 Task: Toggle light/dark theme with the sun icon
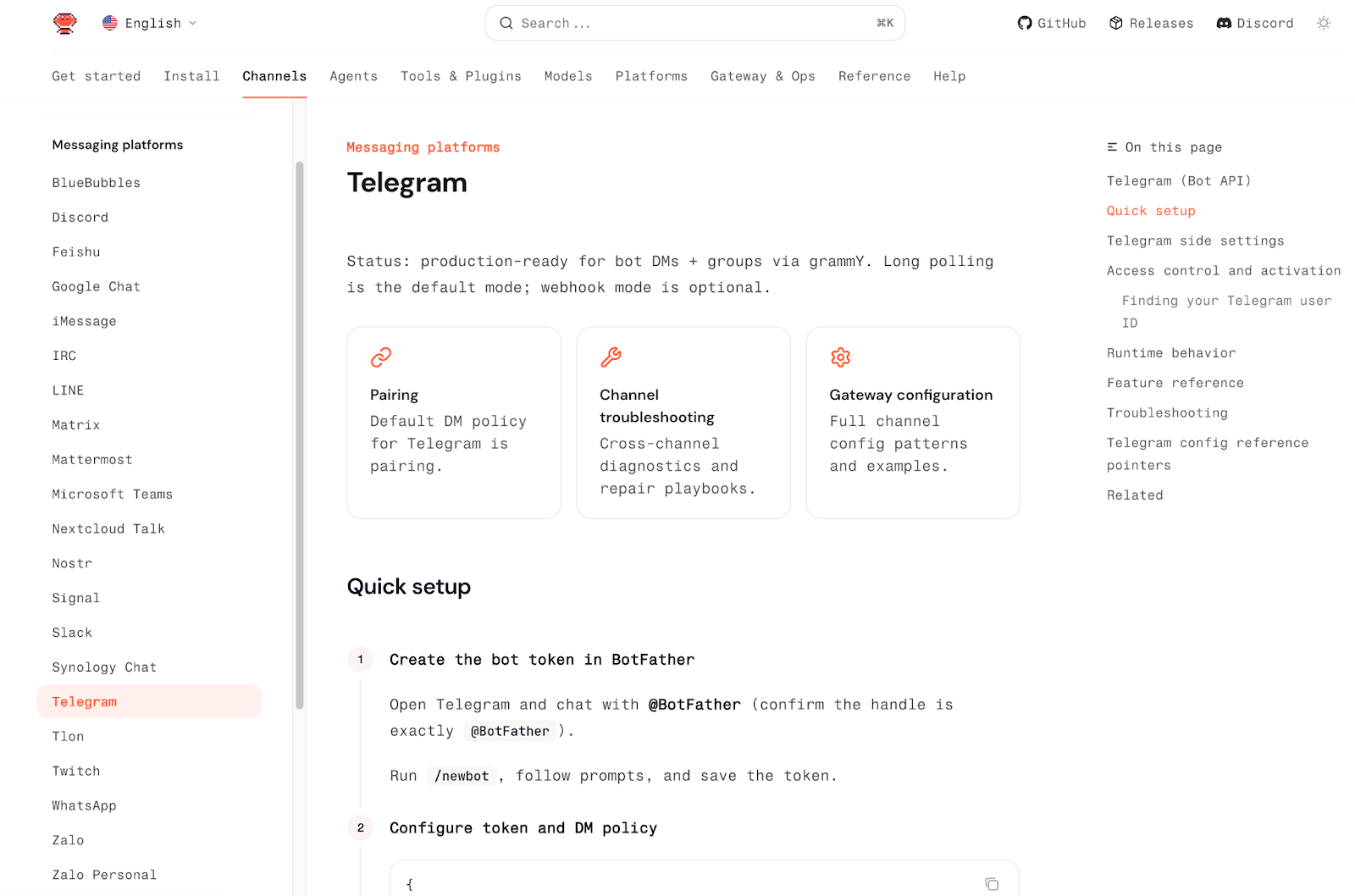point(1323,23)
